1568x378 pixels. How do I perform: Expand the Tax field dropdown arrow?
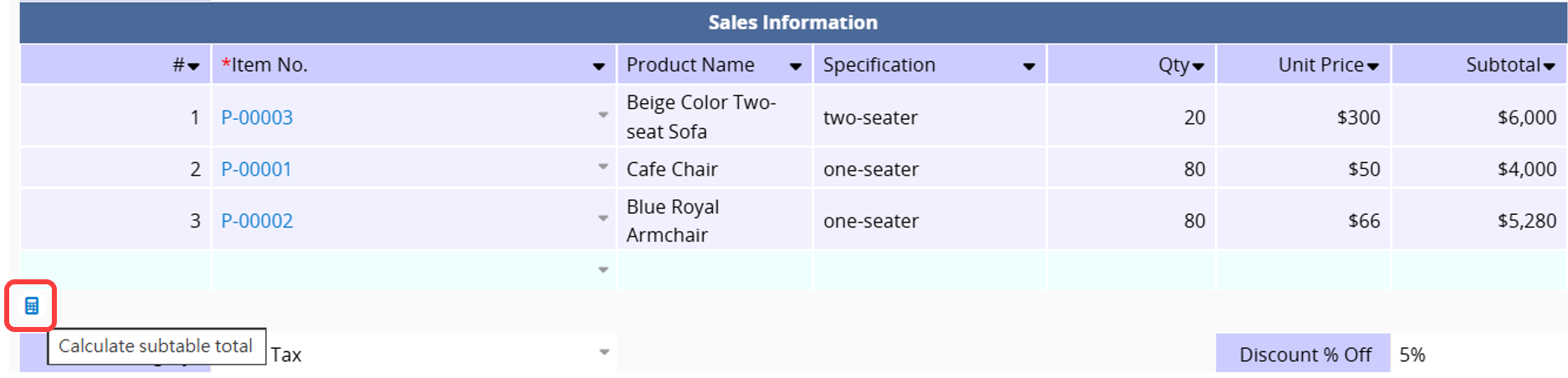coord(604,353)
